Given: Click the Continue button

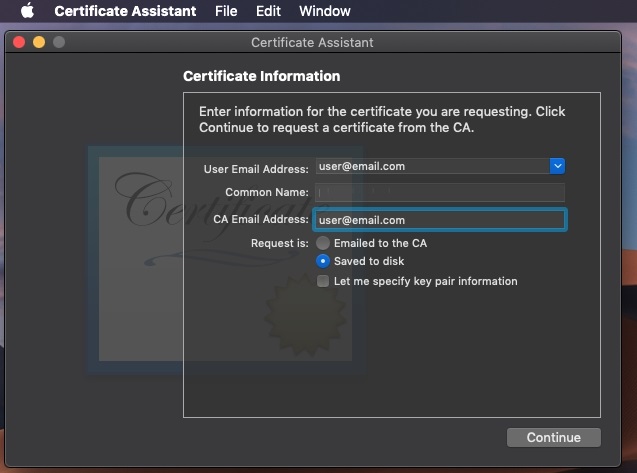Looking at the screenshot, I should tap(554, 437).
